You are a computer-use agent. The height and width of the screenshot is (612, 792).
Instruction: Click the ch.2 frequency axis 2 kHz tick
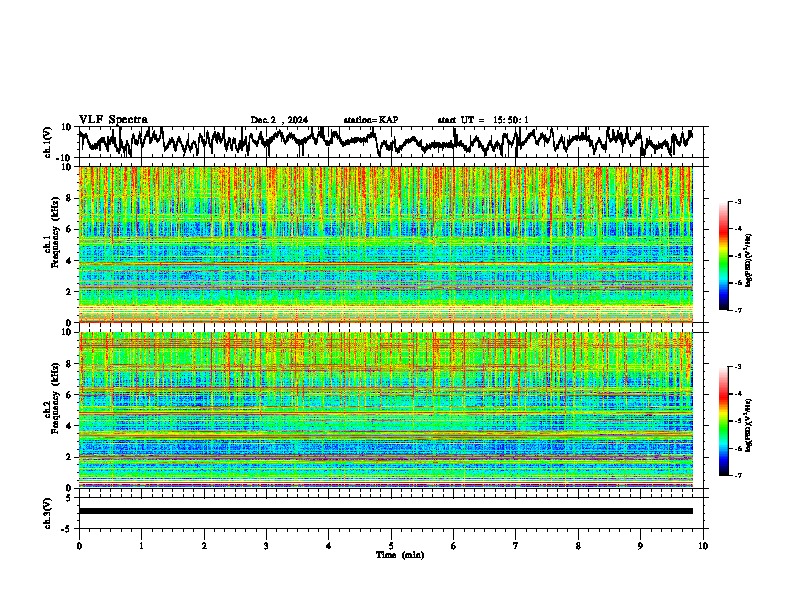[69, 457]
